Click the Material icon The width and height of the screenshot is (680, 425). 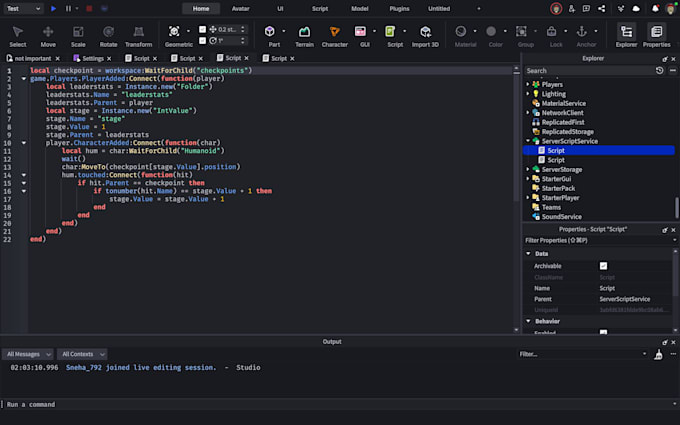click(x=461, y=31)
